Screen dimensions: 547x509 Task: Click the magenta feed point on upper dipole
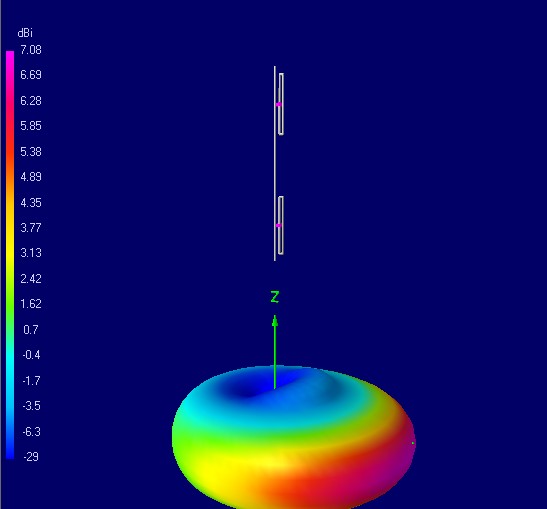[x=279, y=104]
